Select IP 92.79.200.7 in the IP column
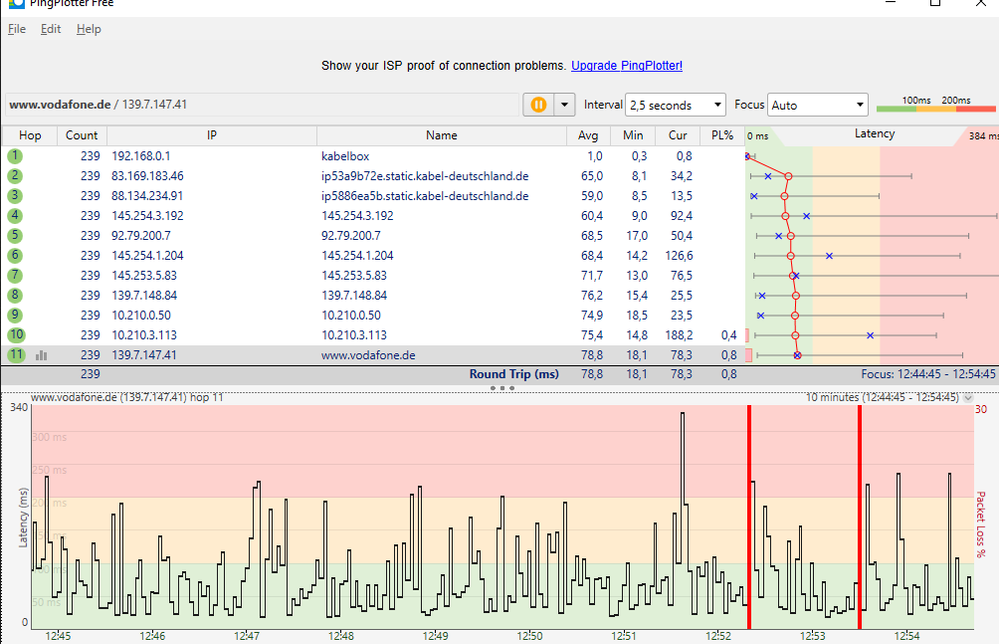 coord(141,236)
